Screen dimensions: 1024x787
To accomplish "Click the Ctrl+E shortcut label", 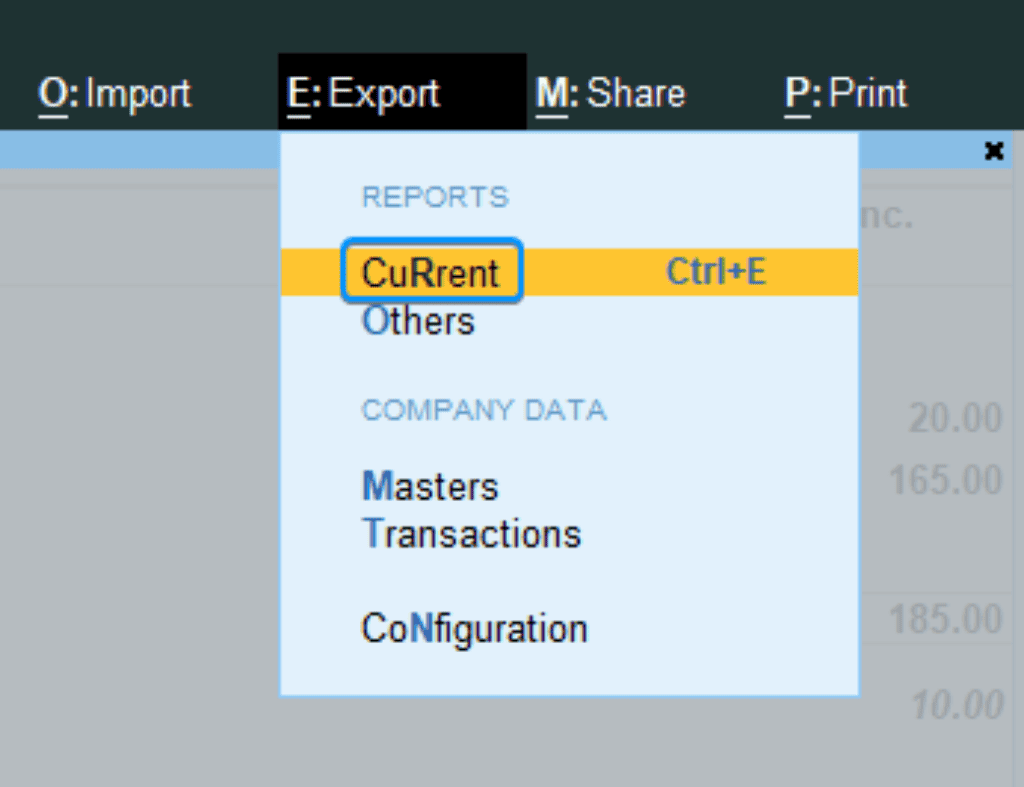I will tap(716, 270).
